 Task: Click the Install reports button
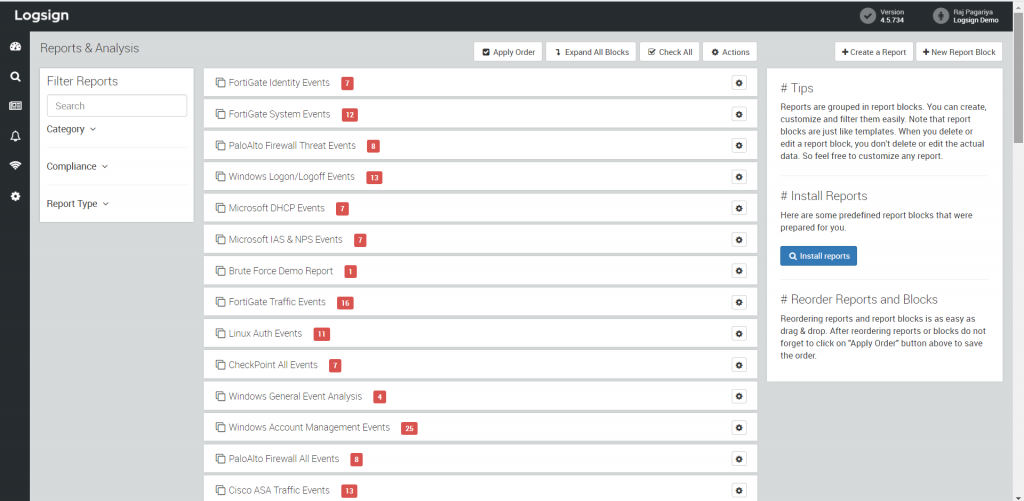click(x=818, y=256)
